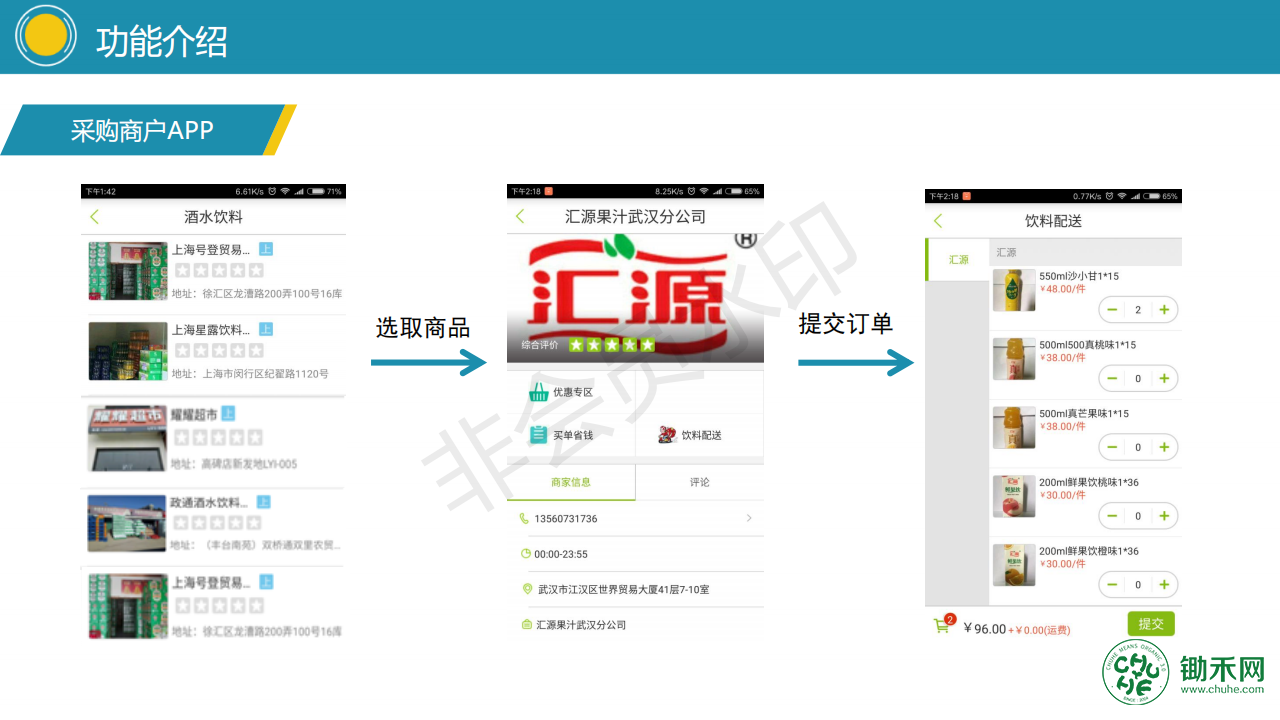Click the 酒水饮料 page title

point(213,217)
